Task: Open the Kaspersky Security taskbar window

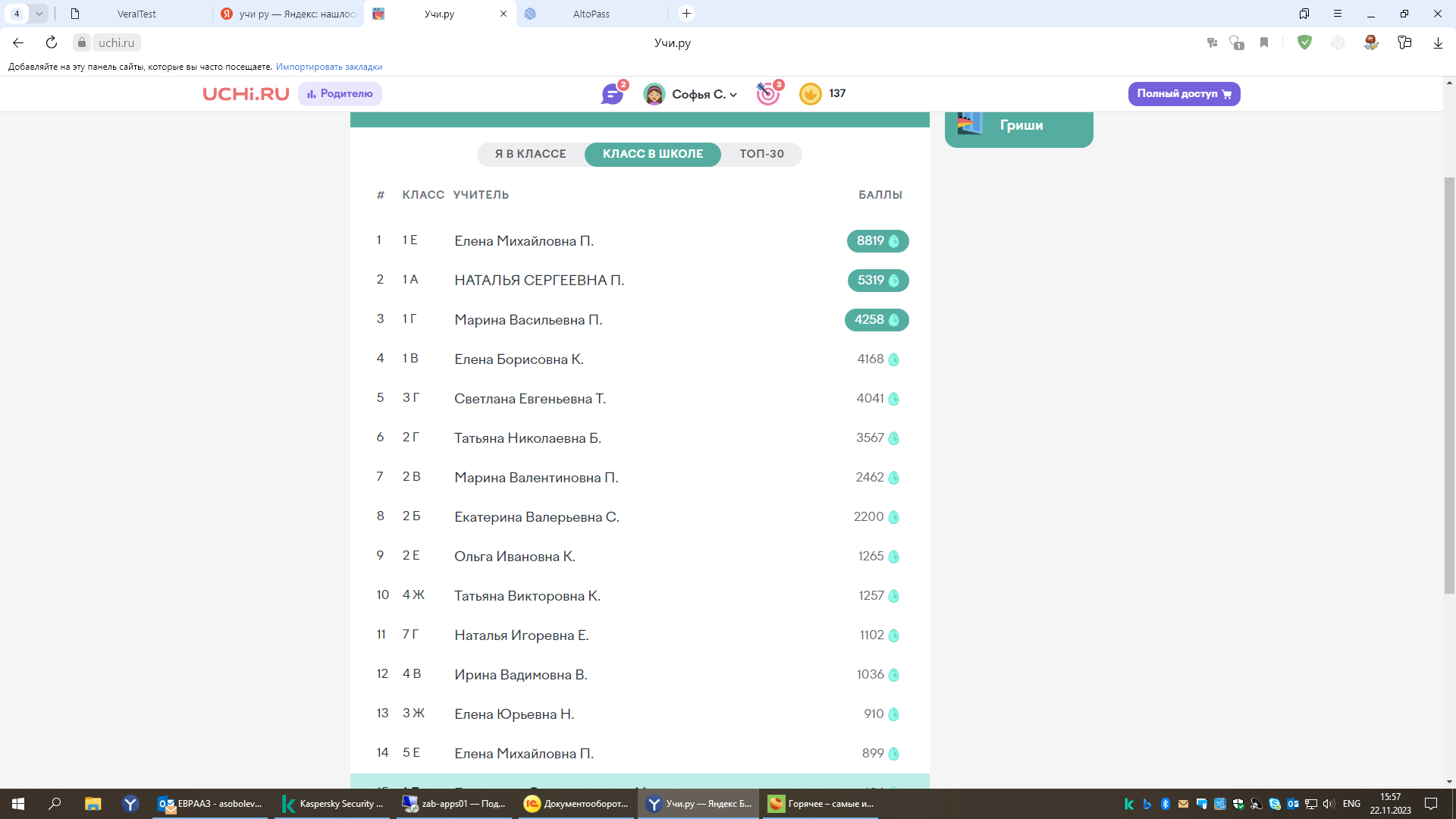Action: click(333, 804)
